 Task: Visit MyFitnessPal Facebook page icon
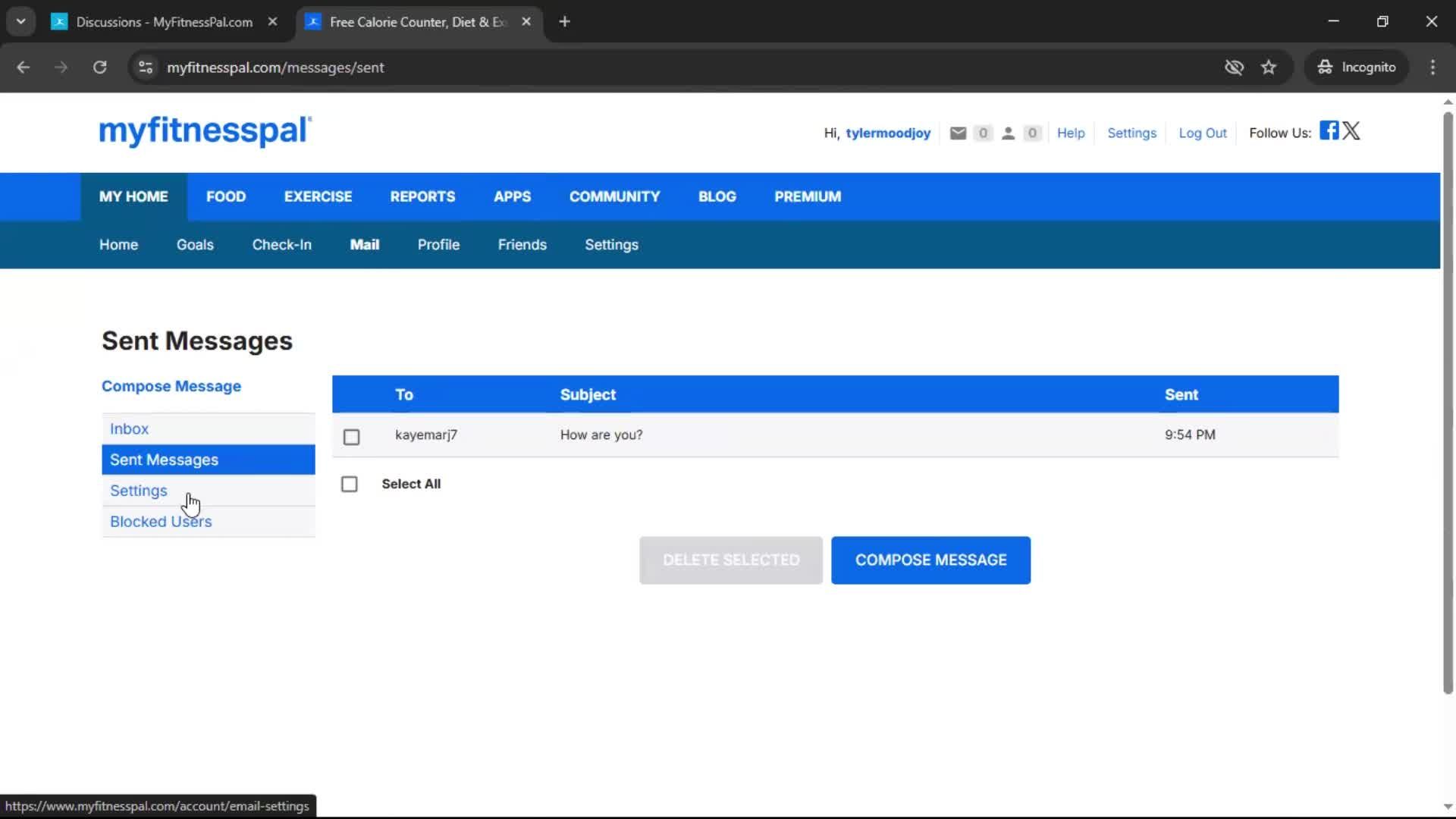[x=1329, y=130]
